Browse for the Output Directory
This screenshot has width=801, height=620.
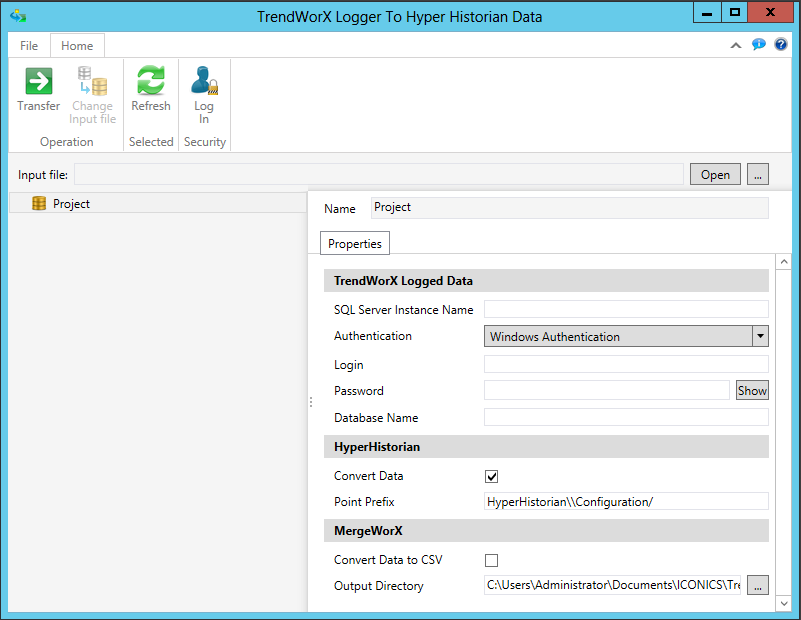[758, 585]
